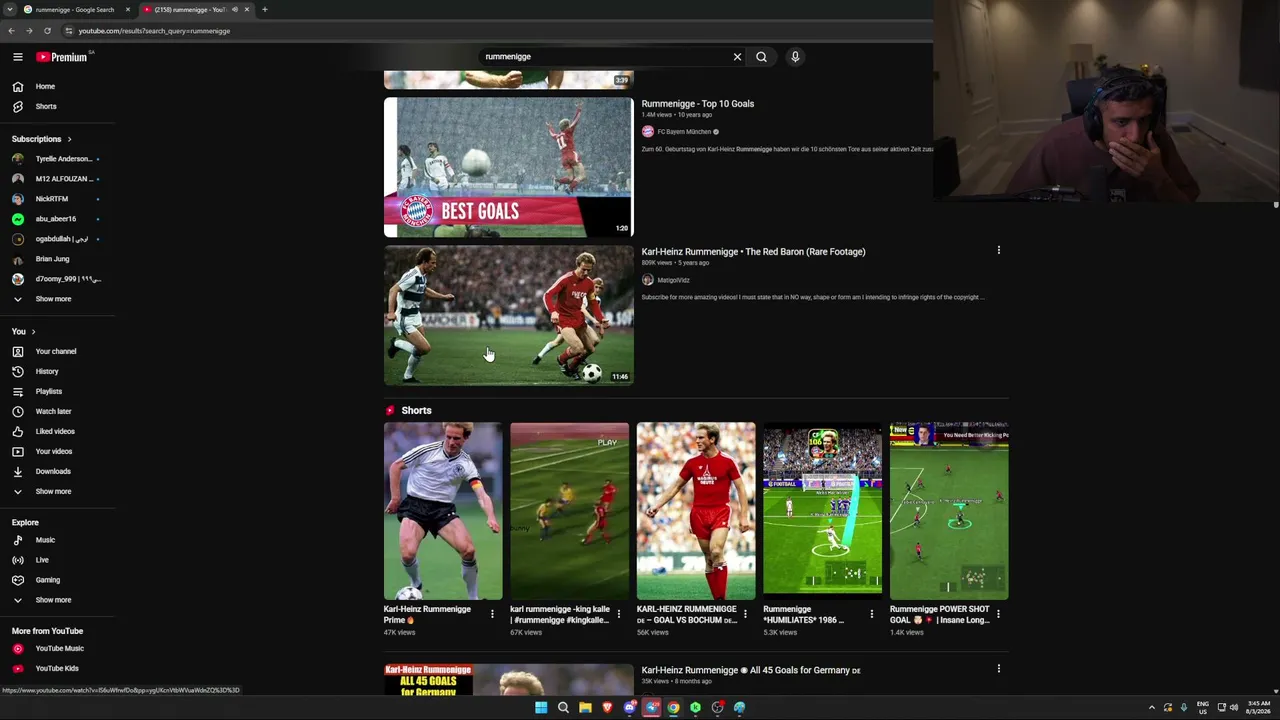Reload the browser page
This screenshot has height=720, width=1280.
point(47,31)
